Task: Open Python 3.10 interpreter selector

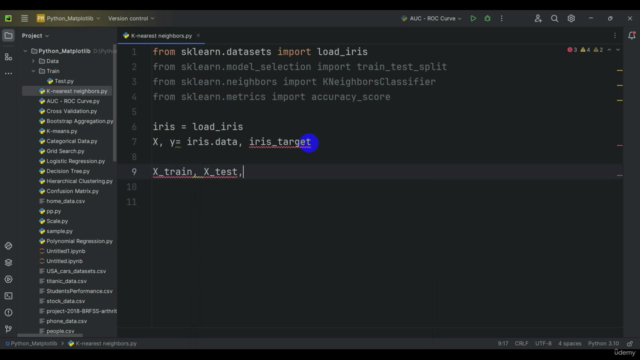Action: 603,344
